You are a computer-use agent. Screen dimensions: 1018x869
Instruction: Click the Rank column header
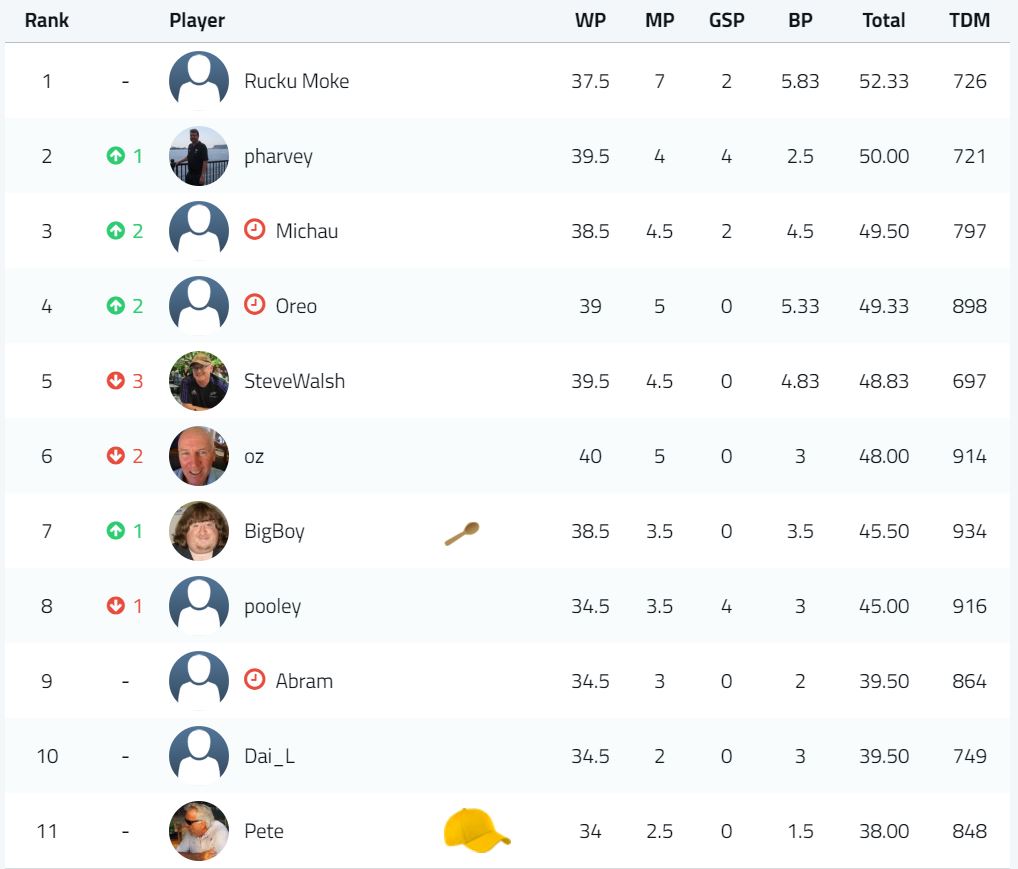pos(47,20)
